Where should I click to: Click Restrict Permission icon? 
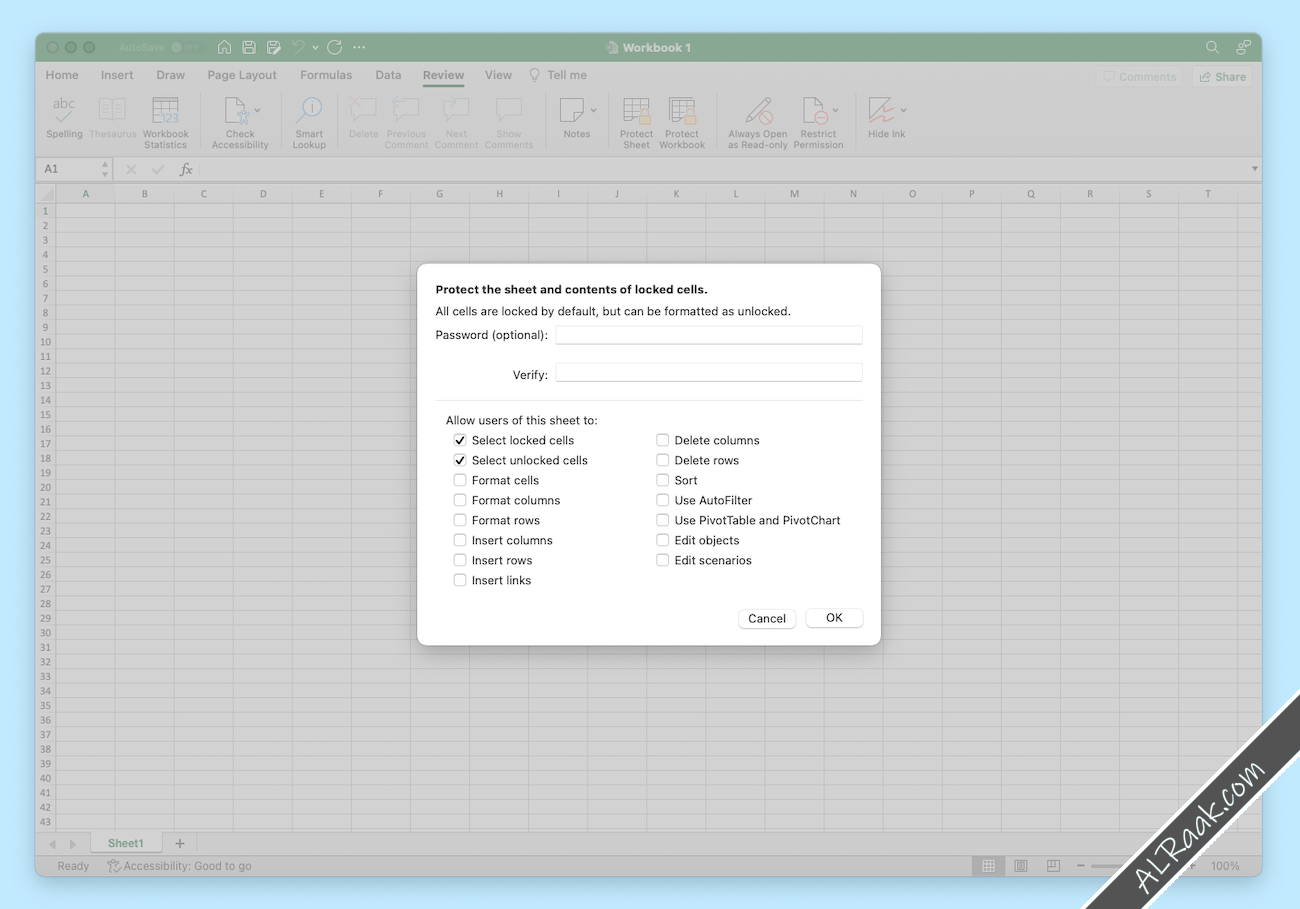814,110
